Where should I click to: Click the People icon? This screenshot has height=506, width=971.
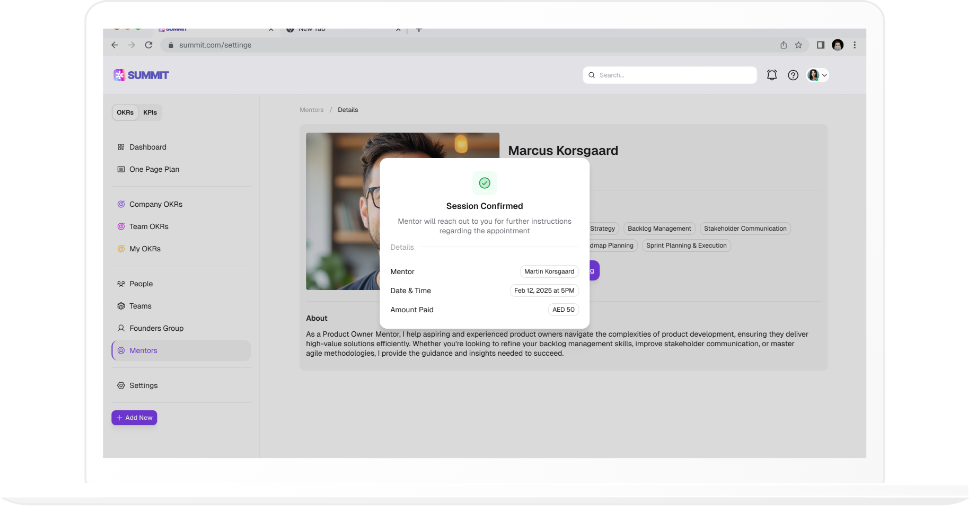click(121, 284)
